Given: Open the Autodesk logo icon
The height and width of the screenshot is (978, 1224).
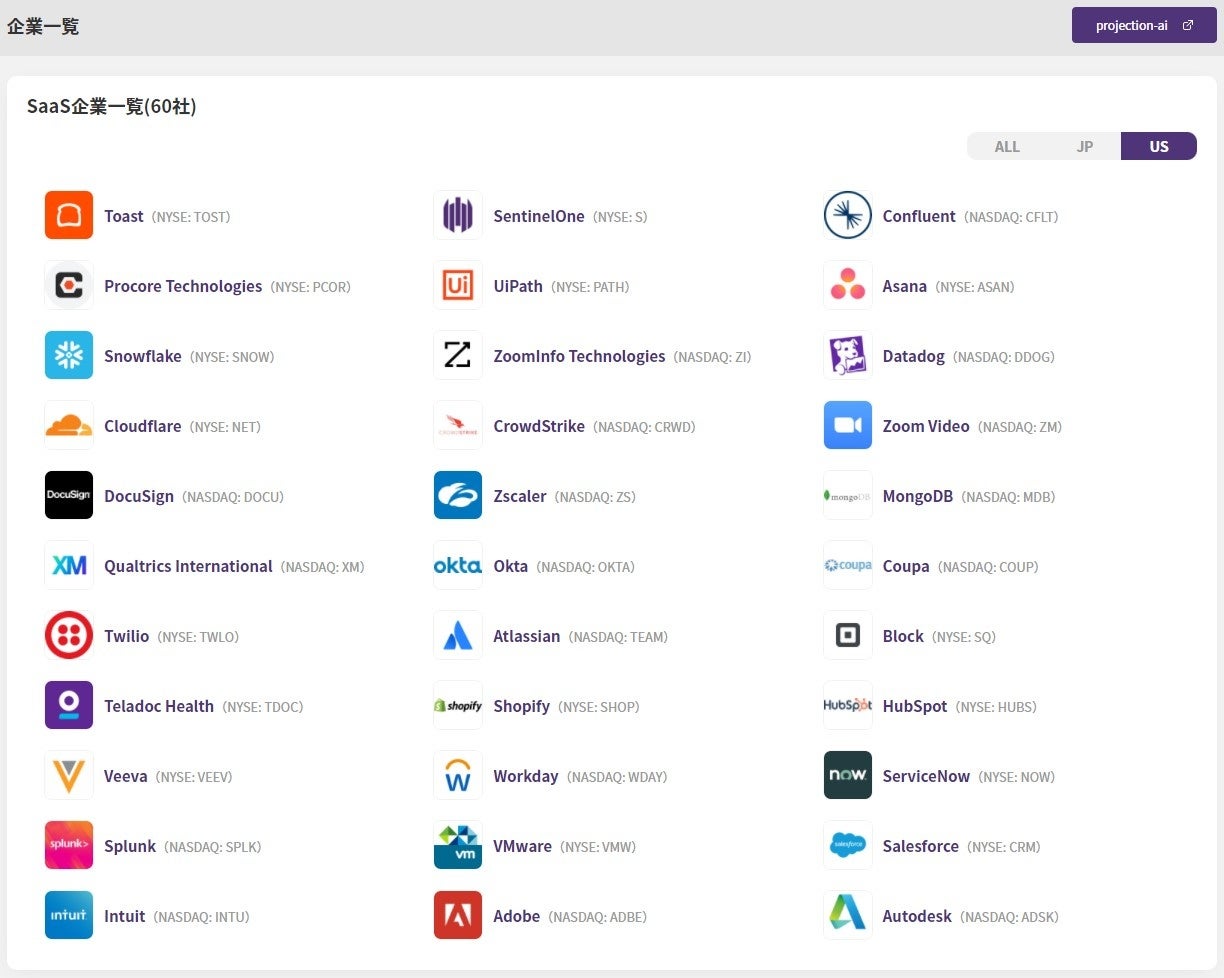Looking at the screenshot, I should [848, 915].
